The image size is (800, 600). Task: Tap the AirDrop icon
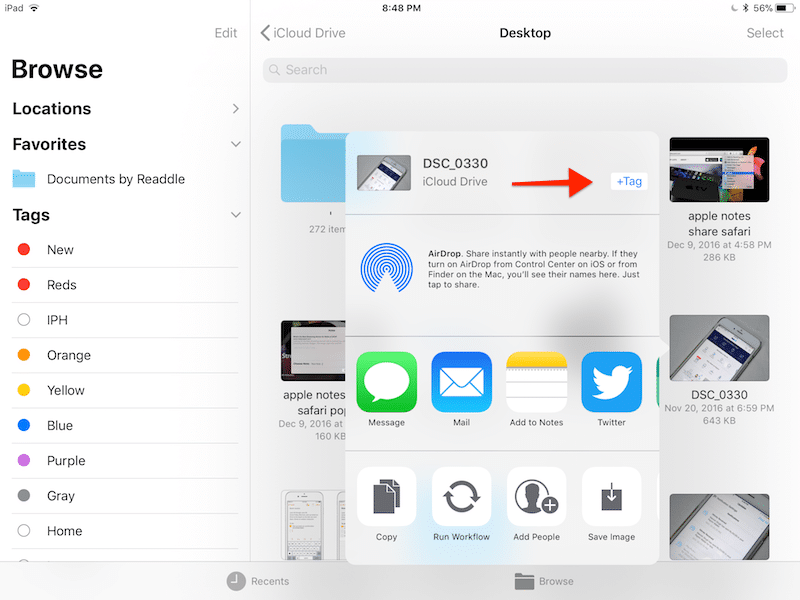tap(387, 265)
